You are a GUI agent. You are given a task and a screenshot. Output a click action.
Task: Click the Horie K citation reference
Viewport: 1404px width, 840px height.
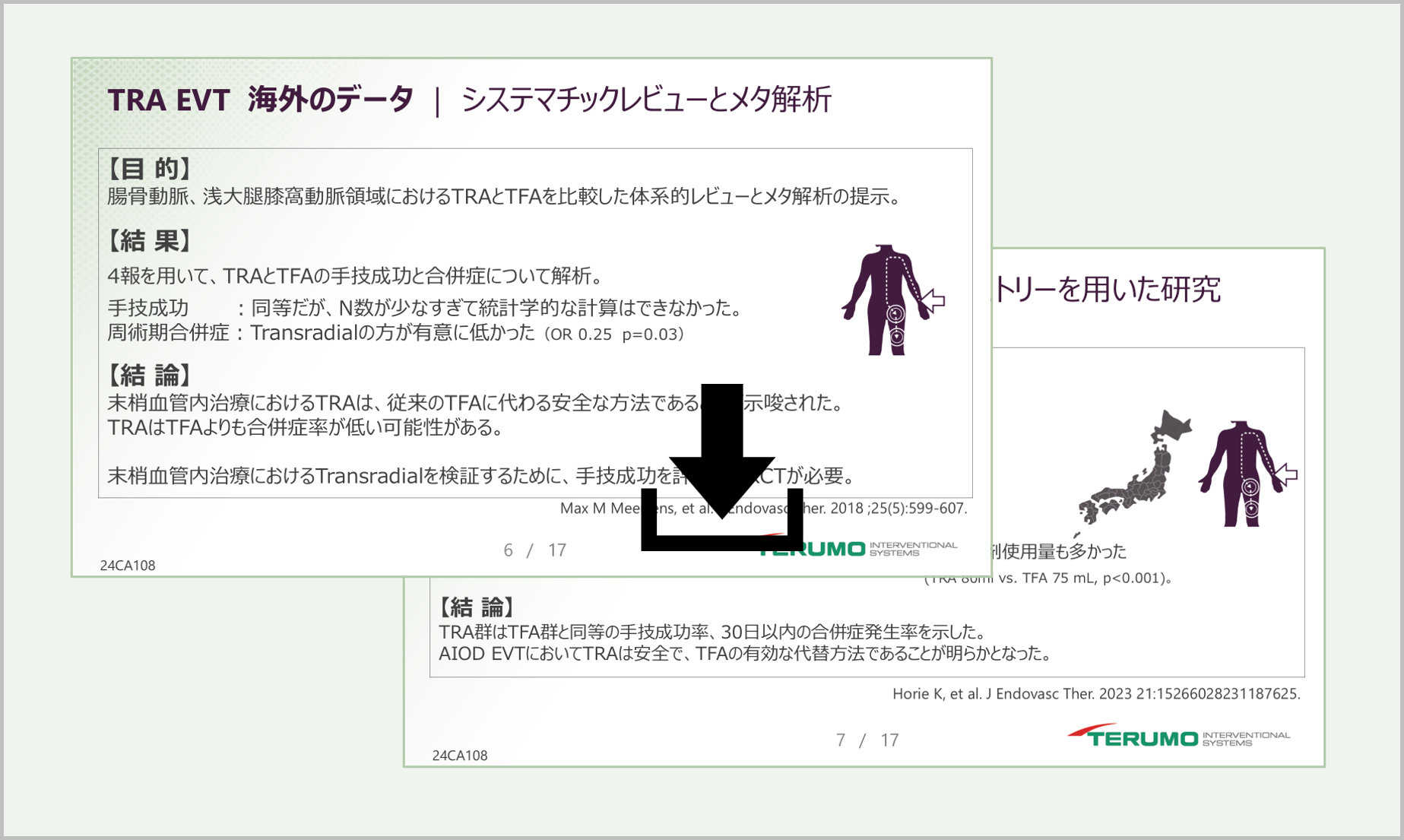1095,693
